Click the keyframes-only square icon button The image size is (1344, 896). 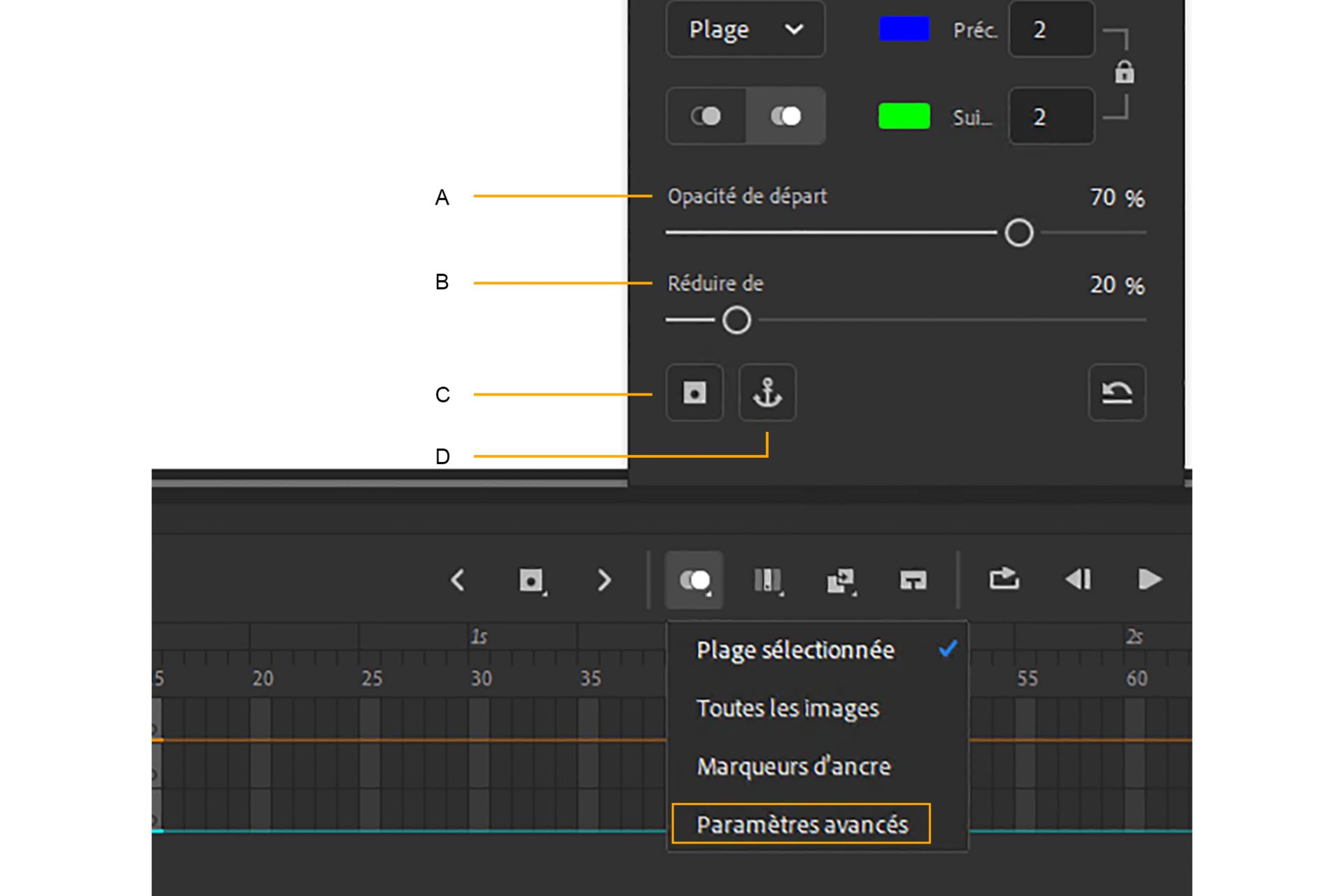[694, 393]
